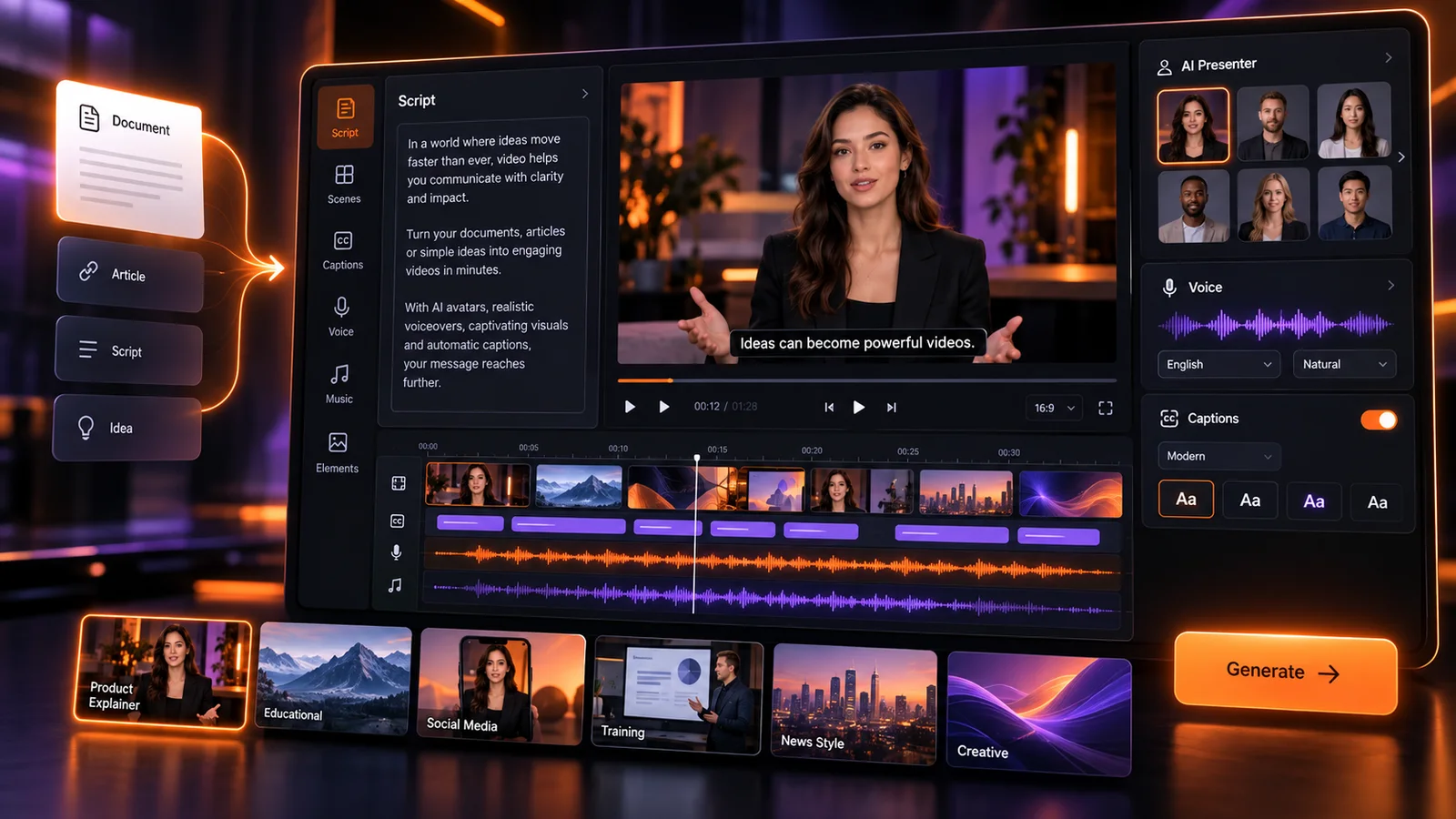Select the last Aa caption style
The width and height of the screenshot is (1456, 819).
[1378, 502]
